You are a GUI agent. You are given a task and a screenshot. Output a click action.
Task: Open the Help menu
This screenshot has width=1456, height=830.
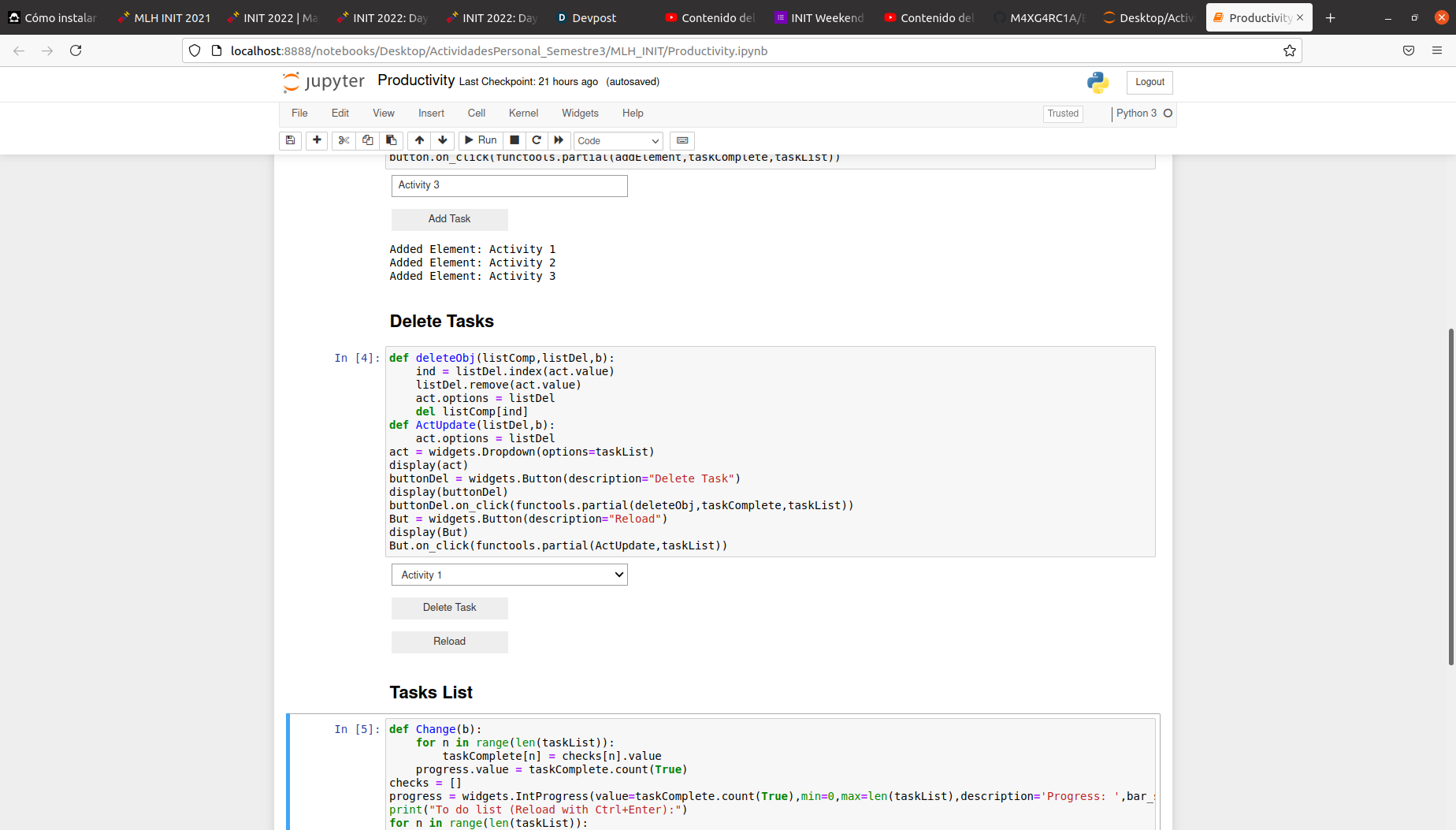[633, 114]
